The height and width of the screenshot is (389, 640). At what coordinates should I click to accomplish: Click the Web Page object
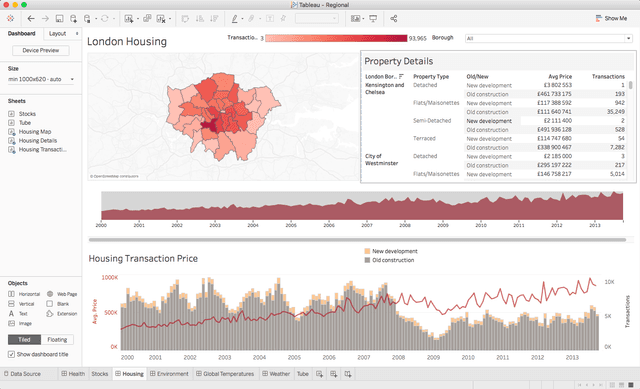click(x=62, y=294)
